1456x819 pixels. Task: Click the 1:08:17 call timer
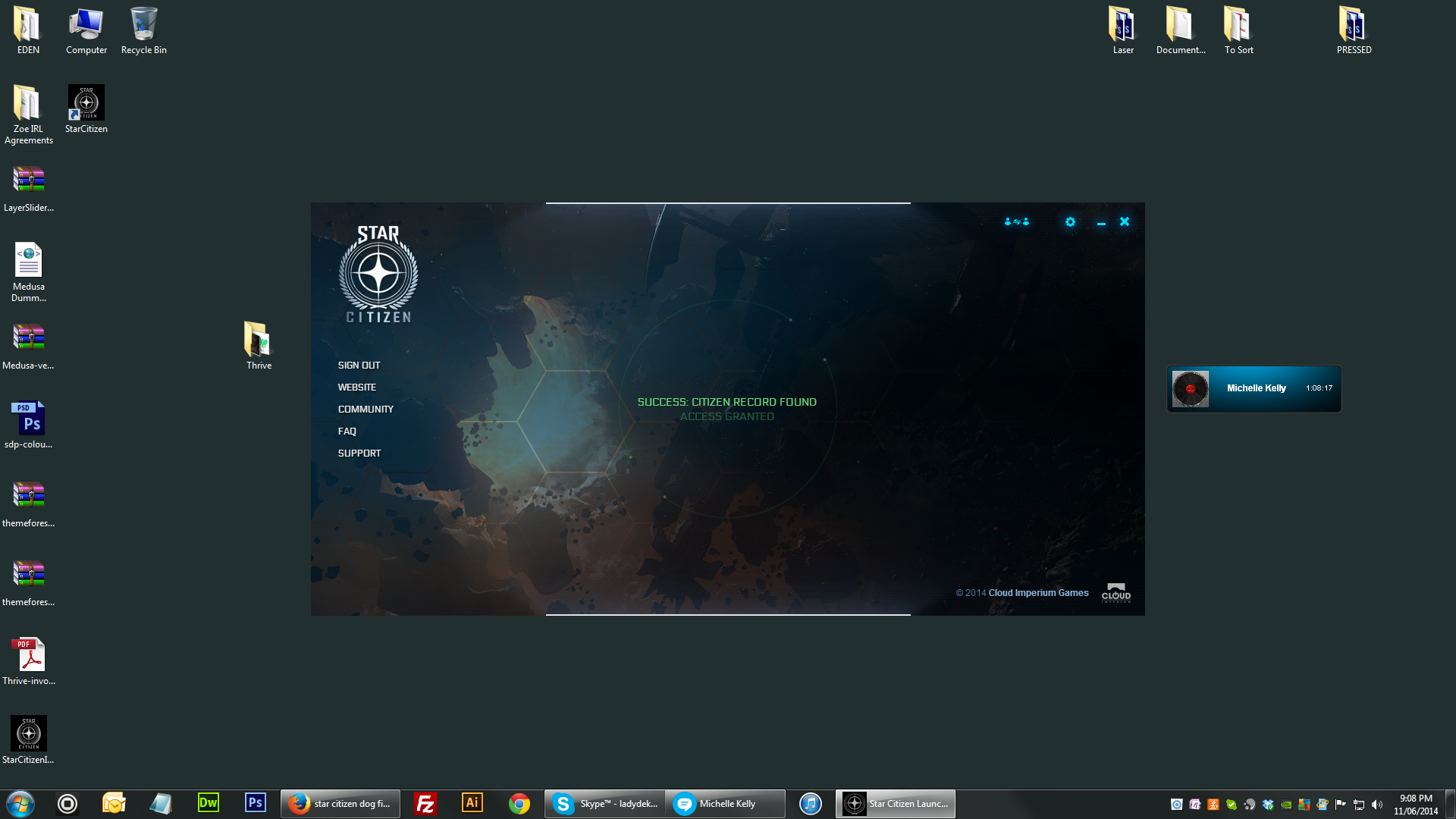(x=1319, y=388)
